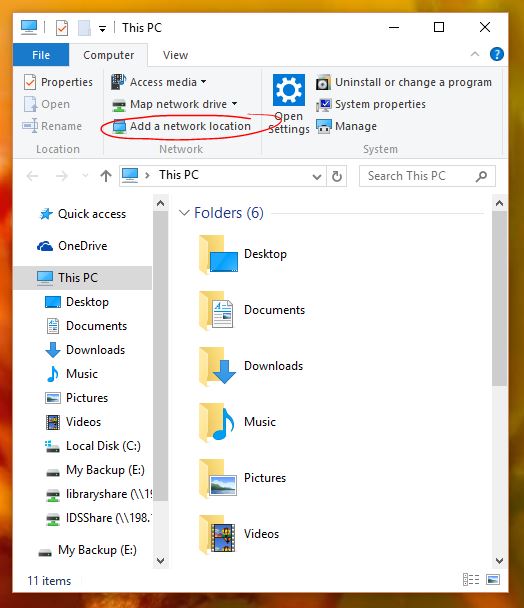Select Quick access in the navigation pane
Image resolution: width=524 pixels, height=608 pixels.
(x=83, y=214)
